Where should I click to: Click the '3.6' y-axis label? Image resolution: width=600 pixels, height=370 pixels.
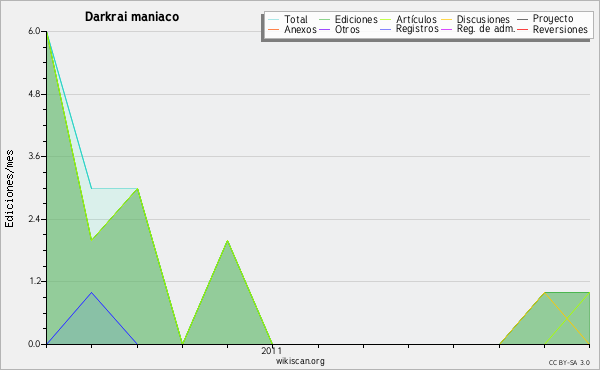[34, 156]
